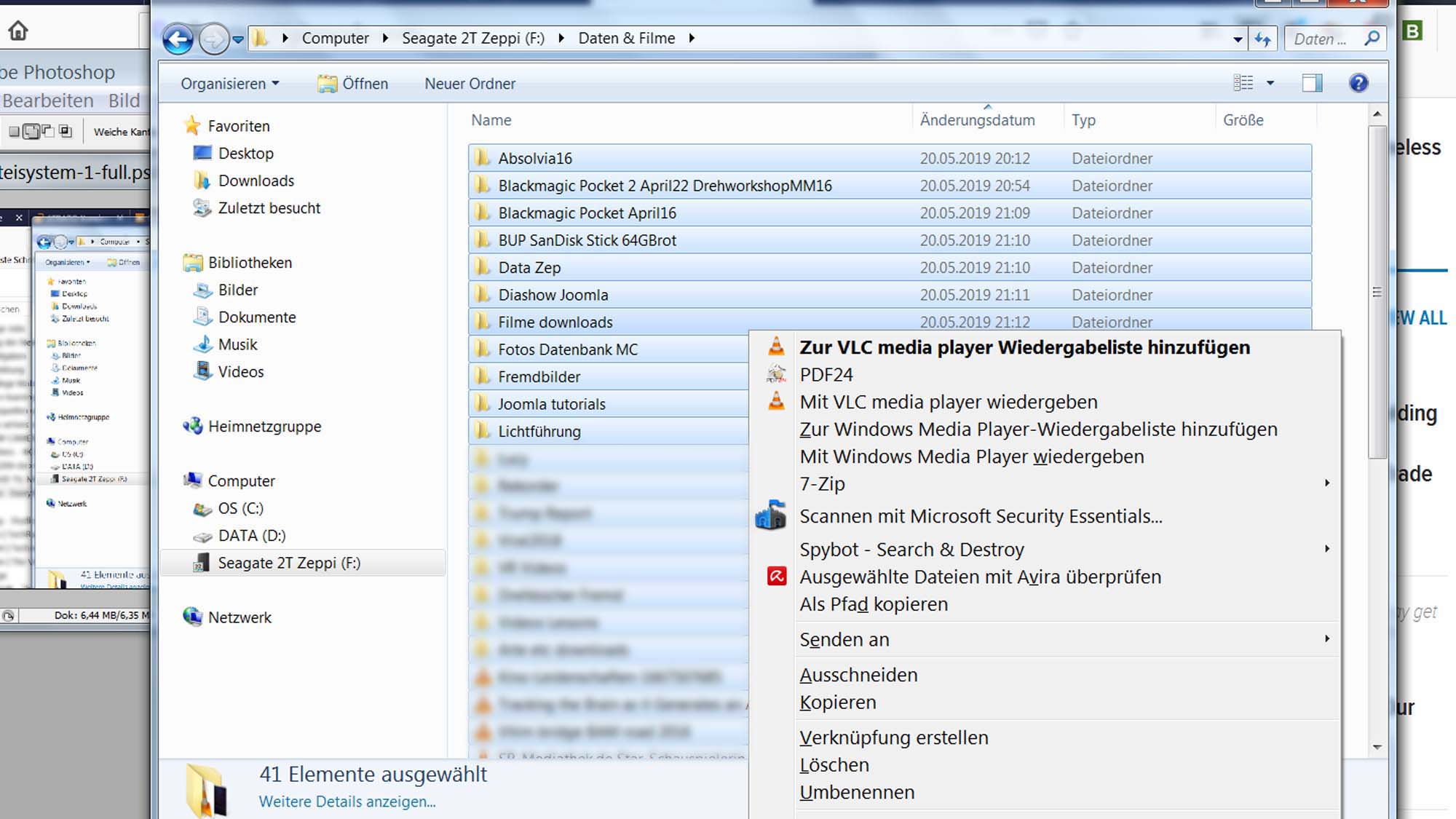1456x819 pixels.
Task: Open Explorer help question mark icon
Action: tap(1358, 83)
